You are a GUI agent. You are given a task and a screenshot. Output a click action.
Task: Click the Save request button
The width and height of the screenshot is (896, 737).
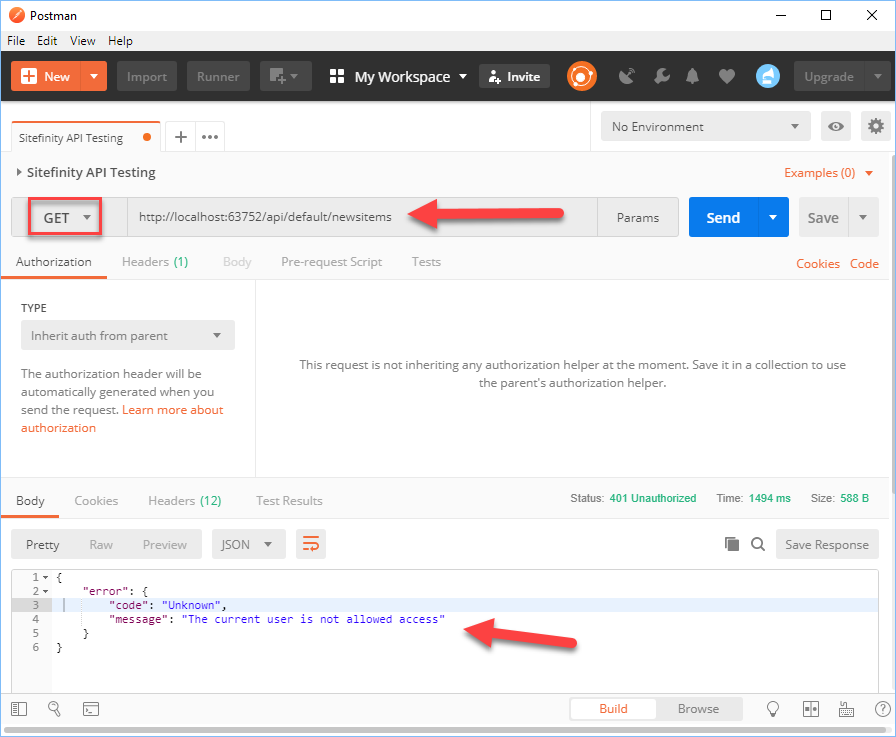(x=823, y=217)
